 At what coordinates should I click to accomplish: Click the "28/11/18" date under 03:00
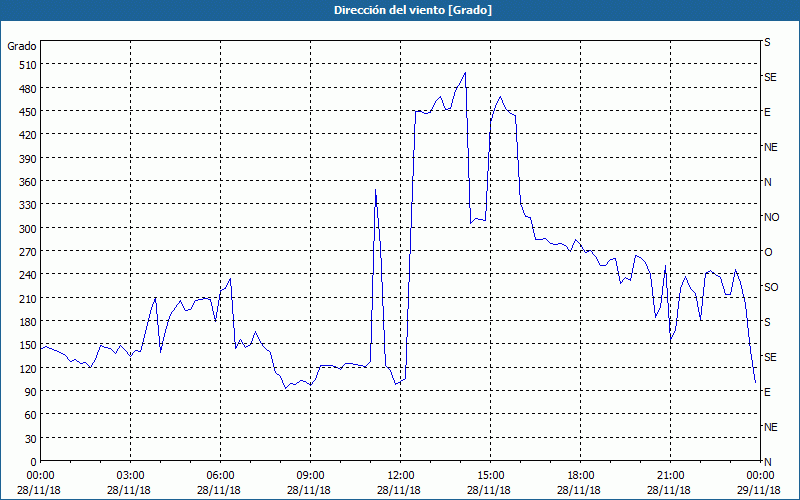click(129, 490)
